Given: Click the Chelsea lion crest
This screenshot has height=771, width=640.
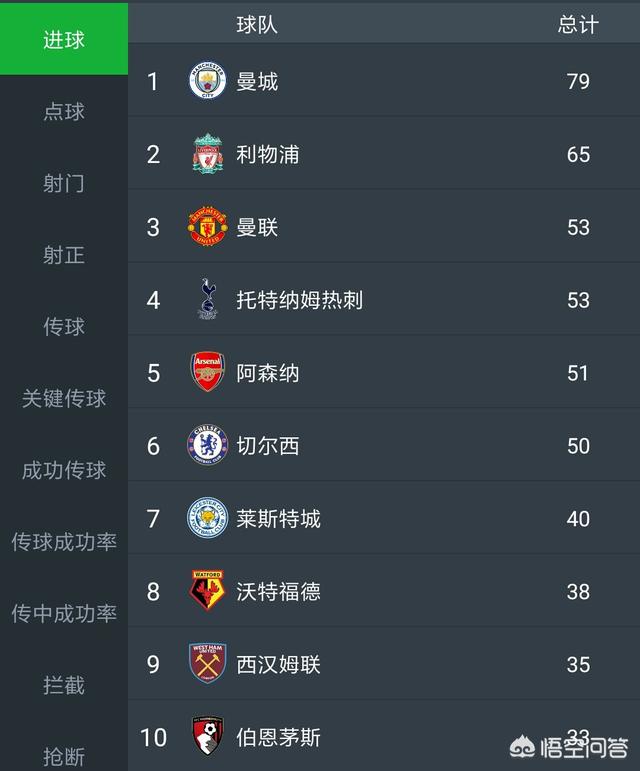Looking at the screenshot, I should pos(207,445).
